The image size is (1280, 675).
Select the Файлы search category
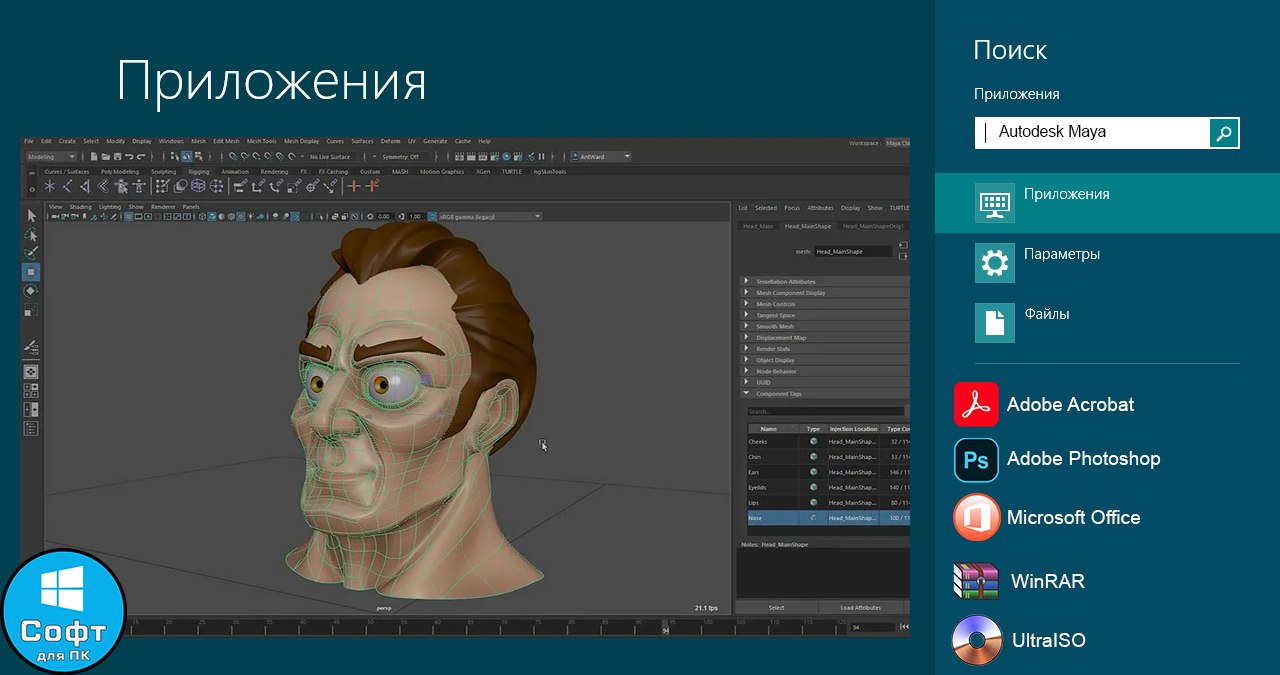pos(1107,323)
